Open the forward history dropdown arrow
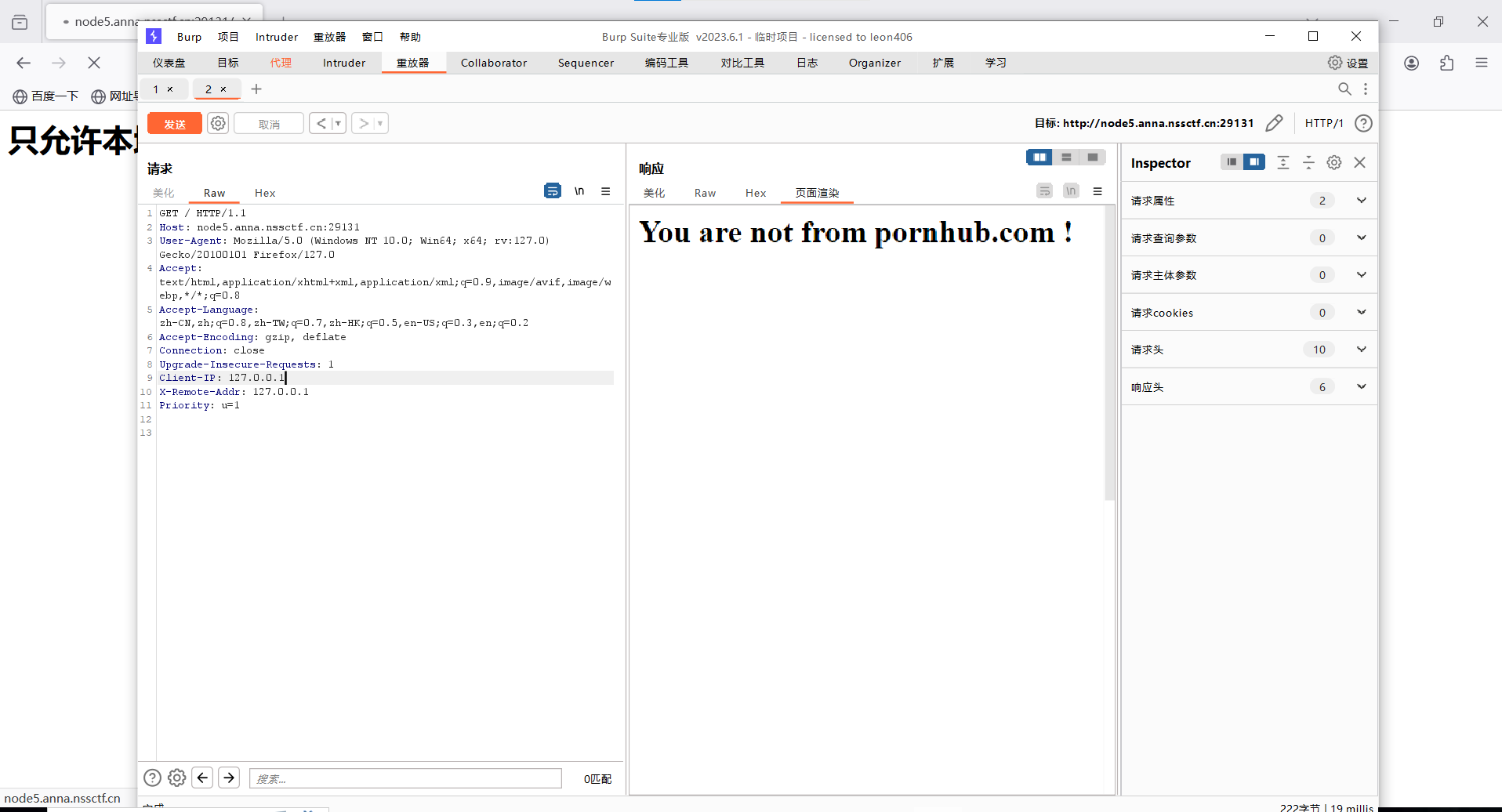Viewport: 1502px width, 812px height. click(381, 123)
